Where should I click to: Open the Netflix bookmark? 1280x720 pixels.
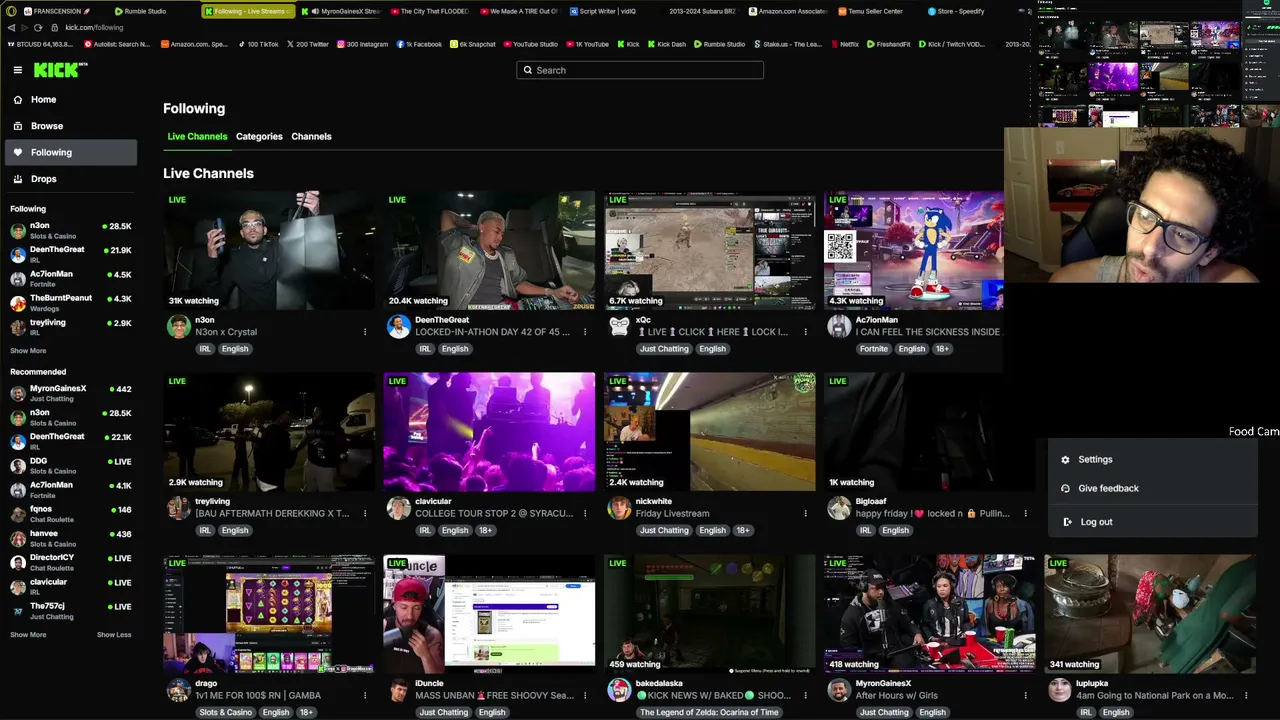coord(844,44)
